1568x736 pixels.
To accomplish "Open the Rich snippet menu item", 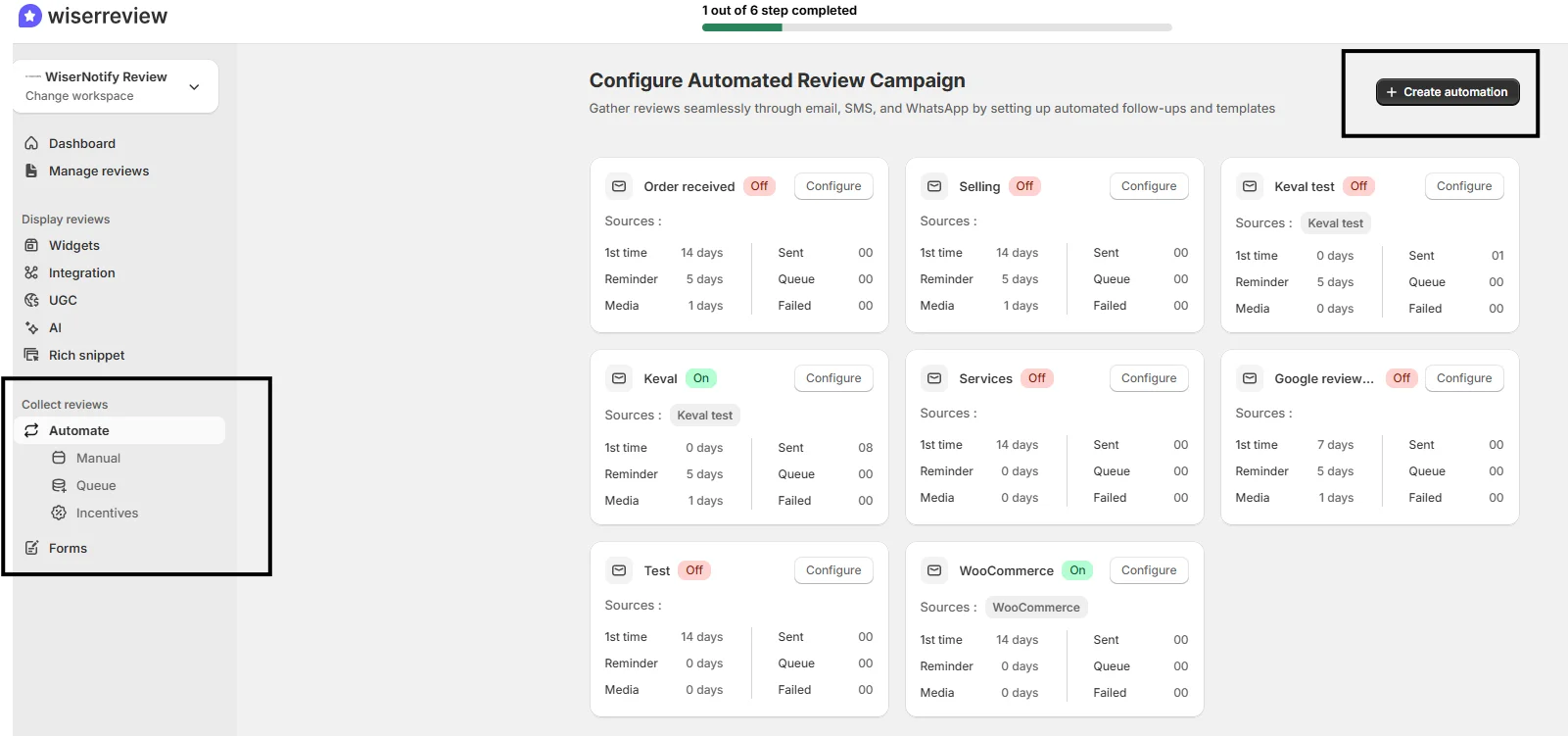I will [87, 355].
